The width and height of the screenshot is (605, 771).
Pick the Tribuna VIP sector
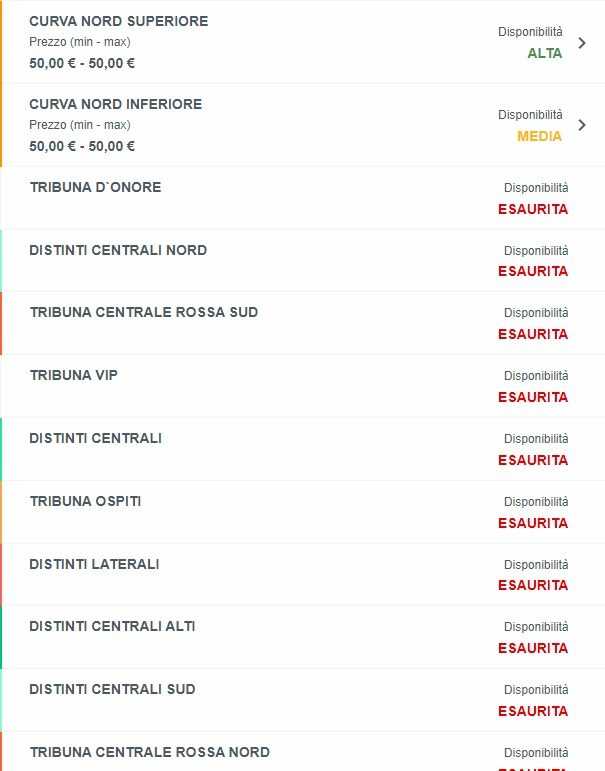pos(74,375)
